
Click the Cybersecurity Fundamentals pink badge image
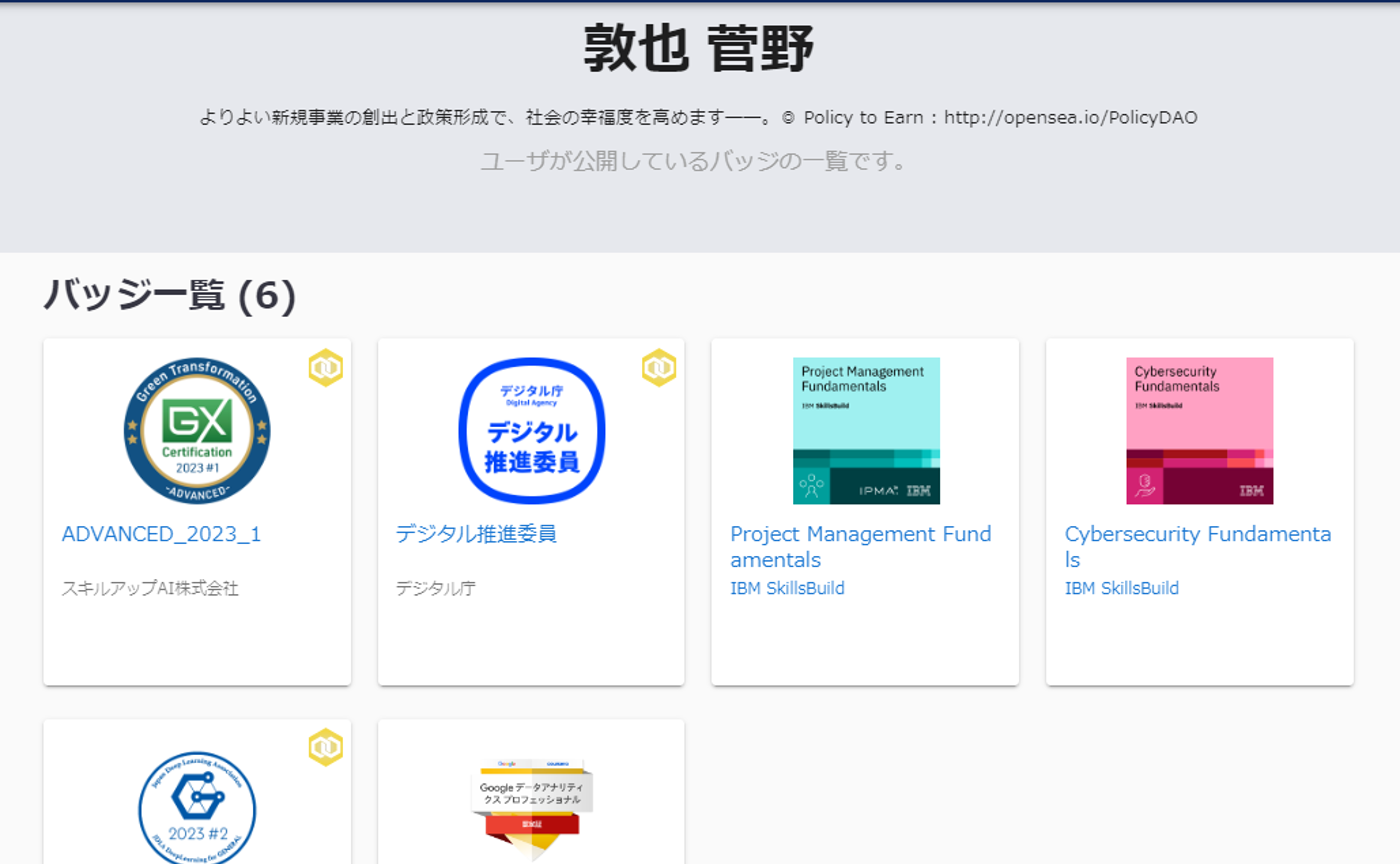tap(1199, 430)
